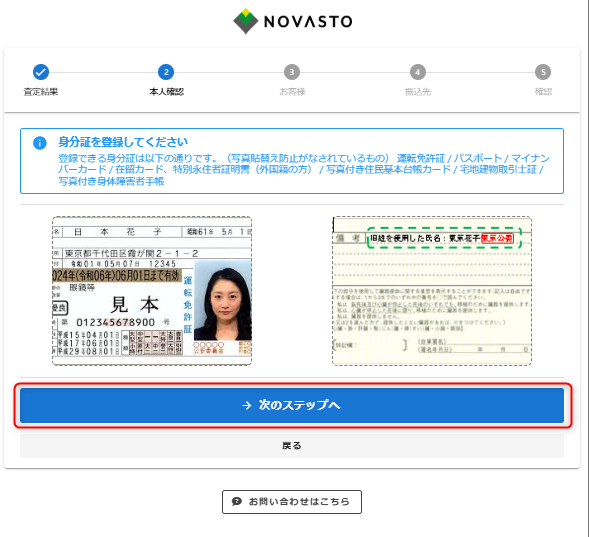Click the arrow icon on next-step button
Screen dimensions: 589x537
coord(247,405)
